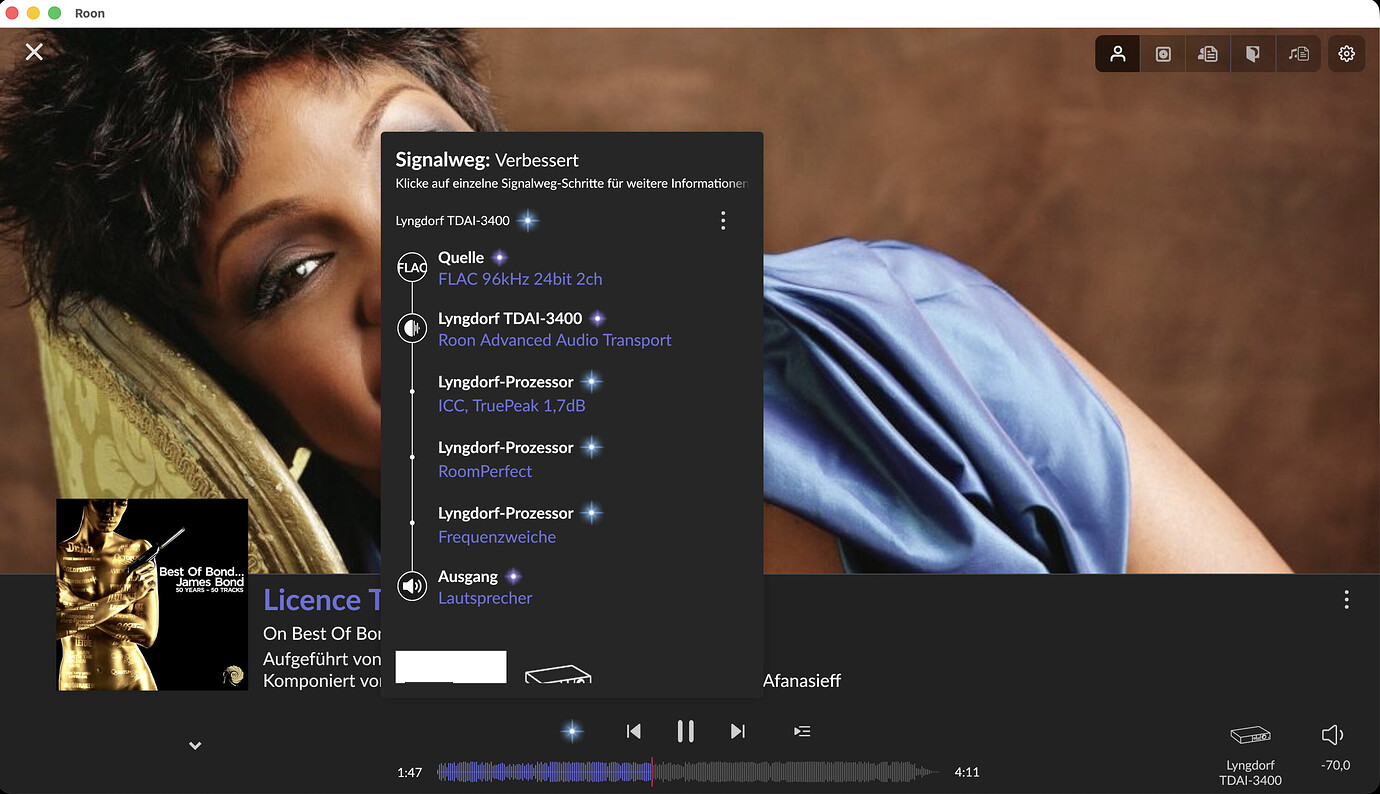
Task: Click the Lyngdorf TDAI-3400 device step icon
Action: tap(412, 328)
